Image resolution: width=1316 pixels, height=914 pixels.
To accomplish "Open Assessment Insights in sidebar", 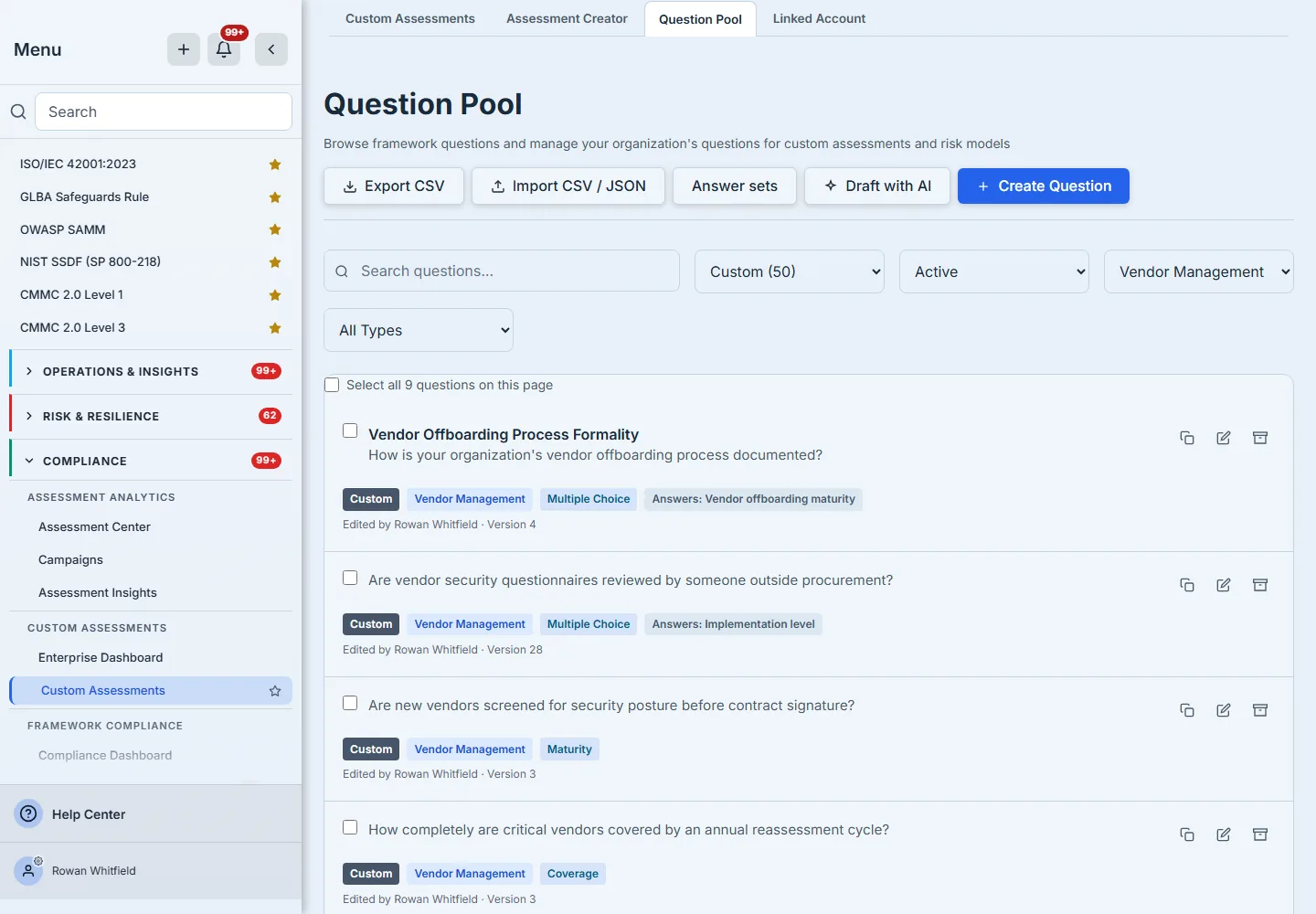I will 98,593.
